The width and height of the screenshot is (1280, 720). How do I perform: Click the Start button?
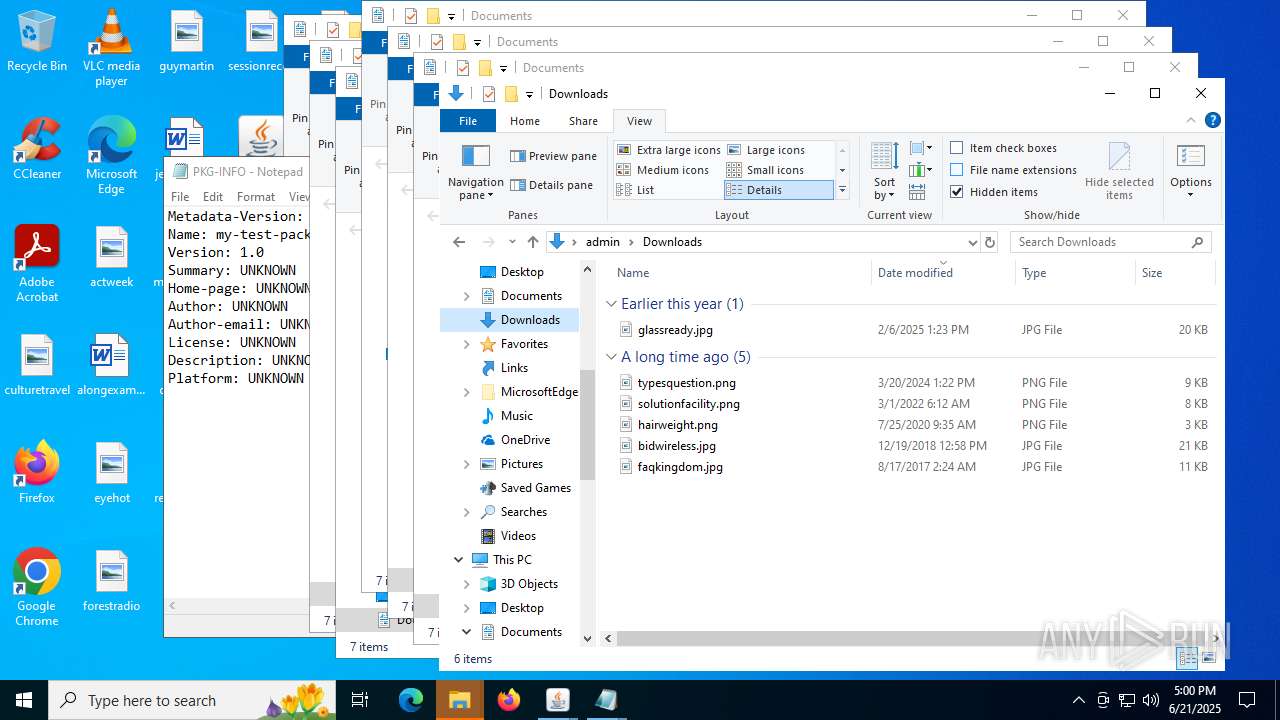coord(24,700)
